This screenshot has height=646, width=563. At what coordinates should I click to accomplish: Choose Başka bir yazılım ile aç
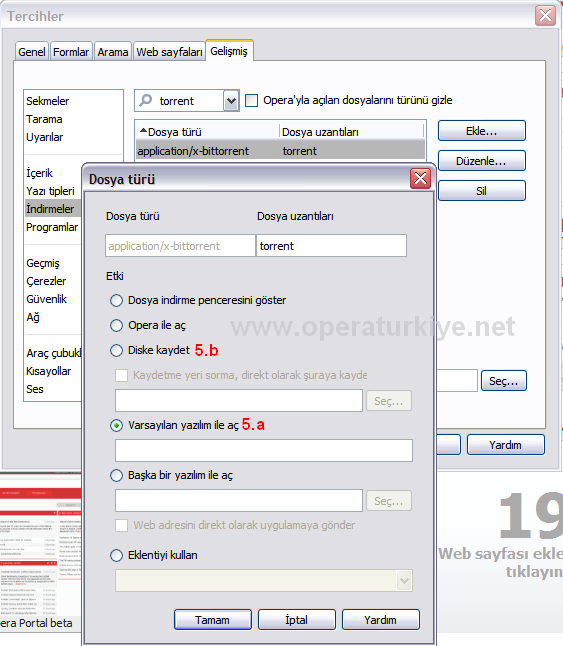tap(116, 475)
